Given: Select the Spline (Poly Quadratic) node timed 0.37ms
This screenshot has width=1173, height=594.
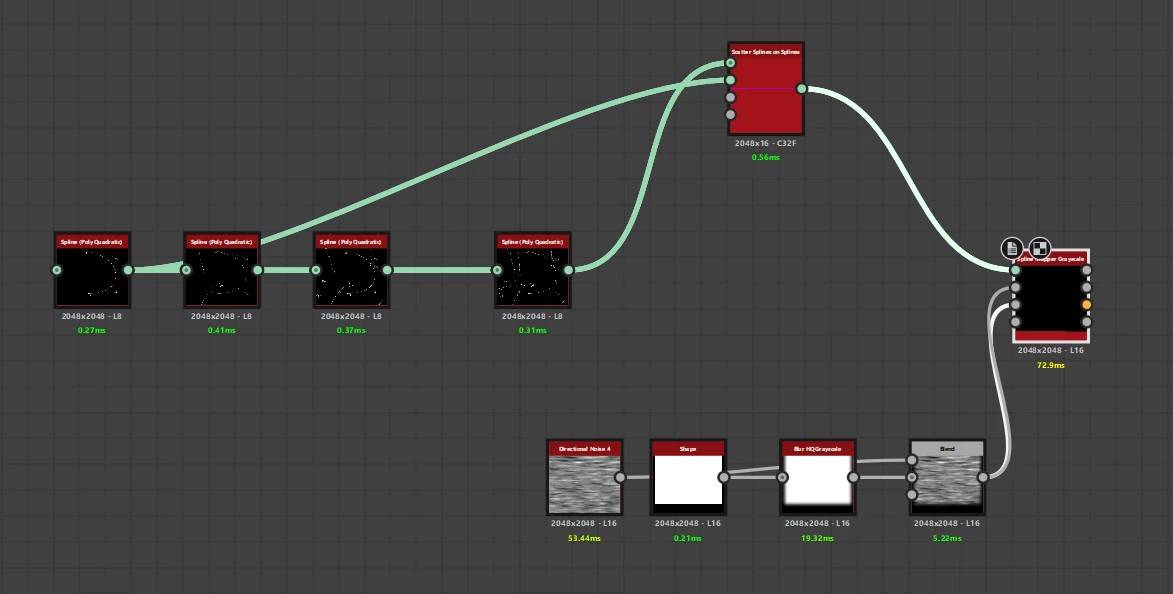Looking at the screenshot, I should click(x=352, y=270).
